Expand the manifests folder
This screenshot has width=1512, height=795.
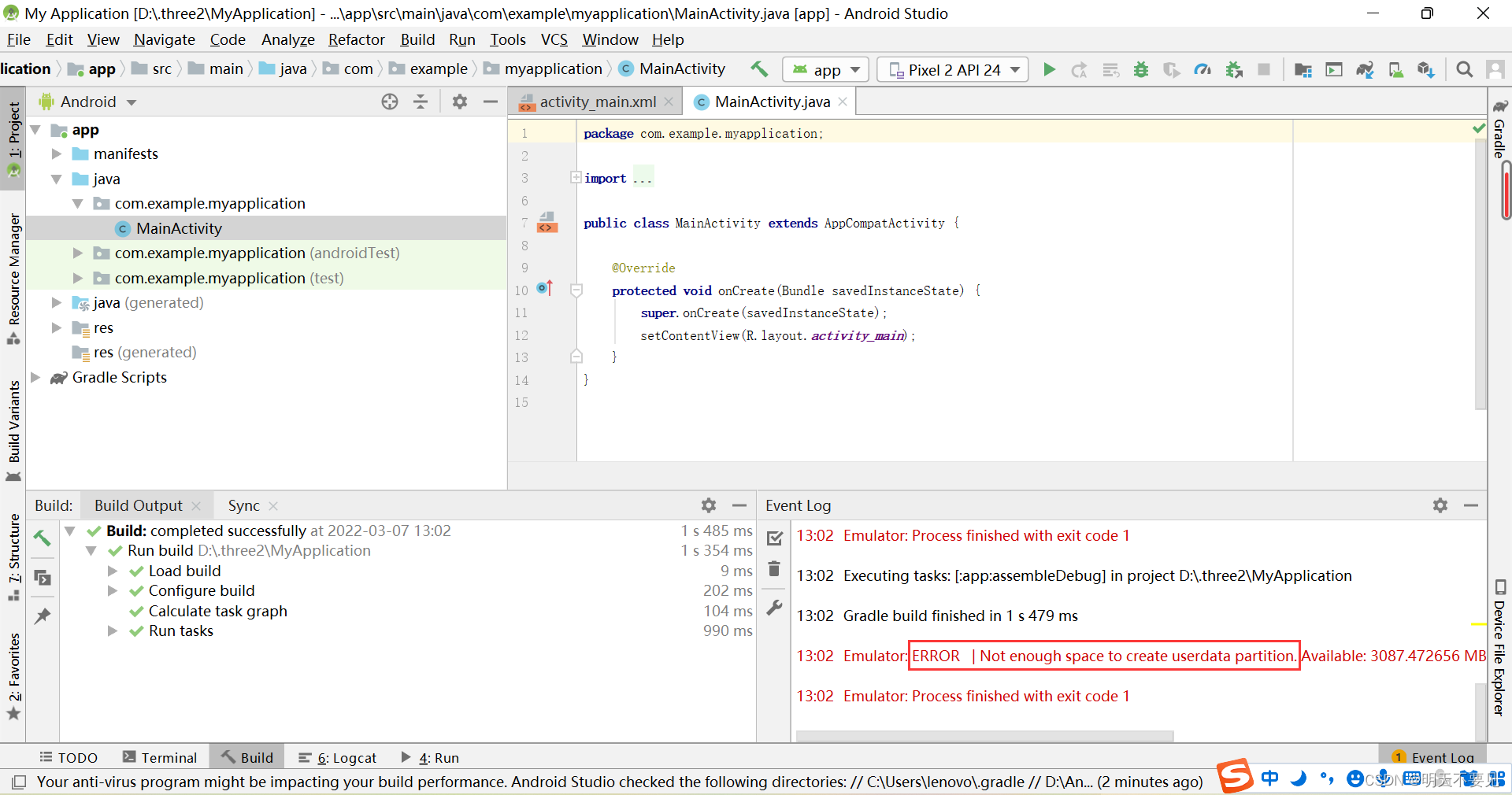point(56,154)
